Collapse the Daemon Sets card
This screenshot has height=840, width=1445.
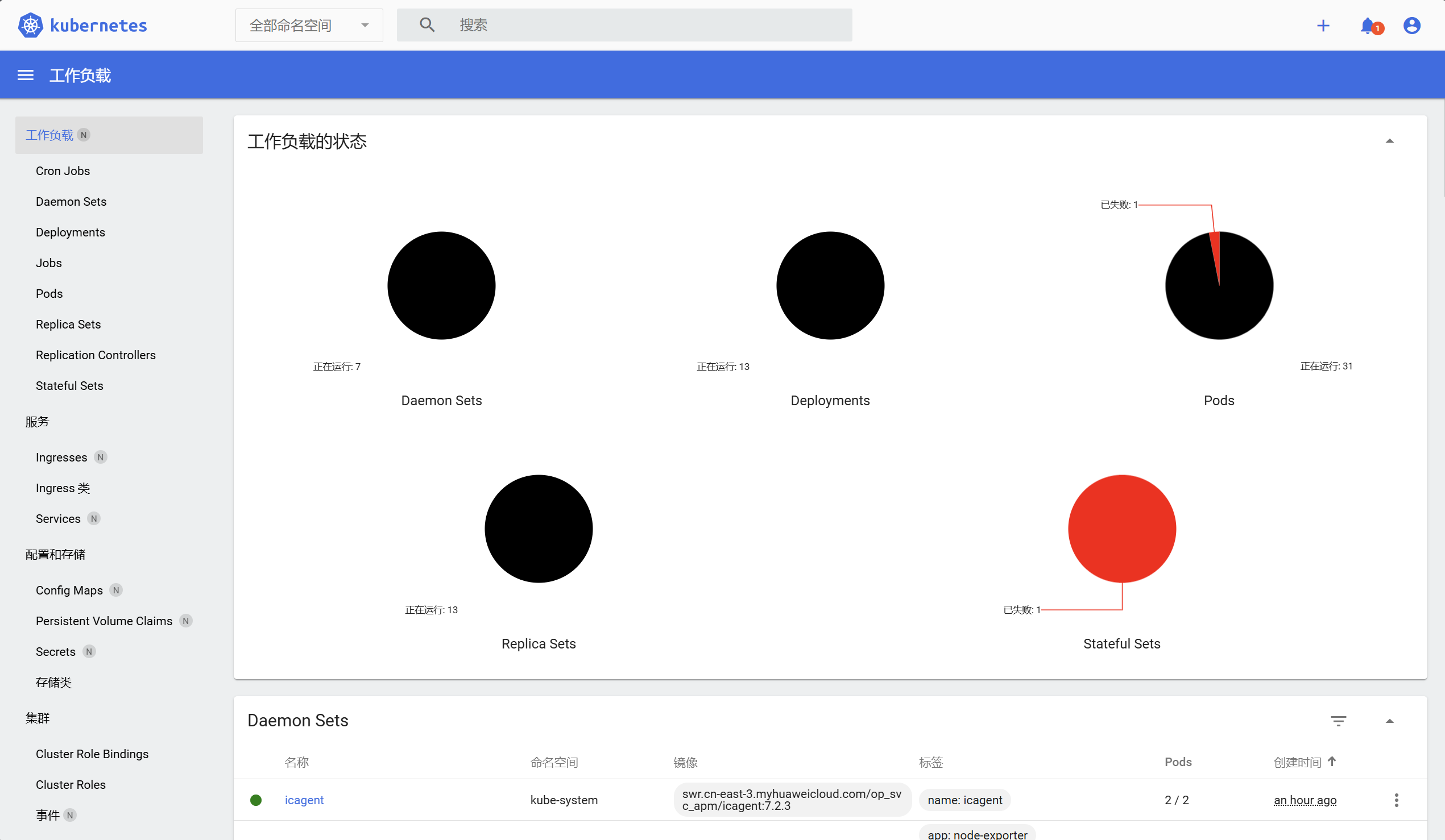1389,721
